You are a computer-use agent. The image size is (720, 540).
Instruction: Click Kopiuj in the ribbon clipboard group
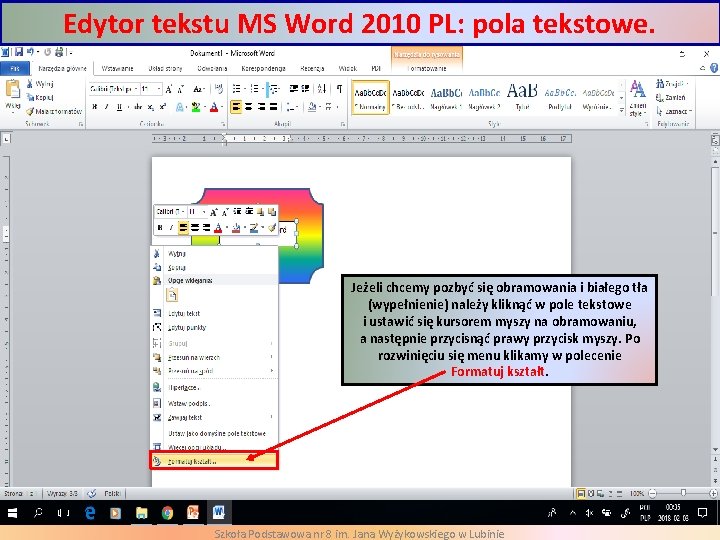pos(40,97)
